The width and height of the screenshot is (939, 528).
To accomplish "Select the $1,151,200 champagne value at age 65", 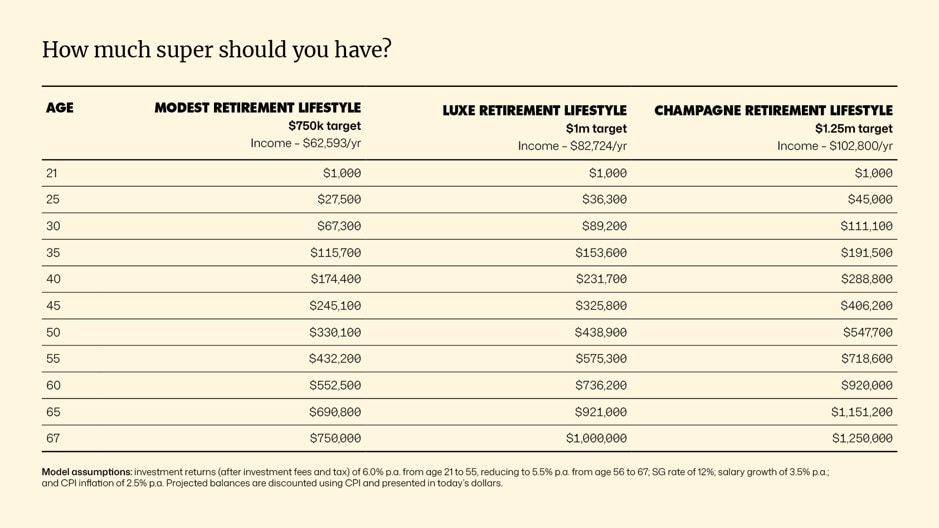I will coord(862,412).
